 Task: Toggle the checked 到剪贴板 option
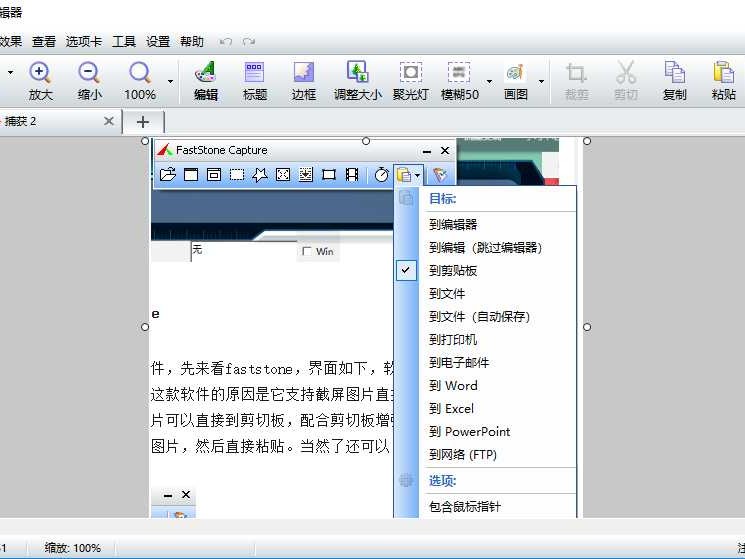pyautogui.click(x=452, y=271)
